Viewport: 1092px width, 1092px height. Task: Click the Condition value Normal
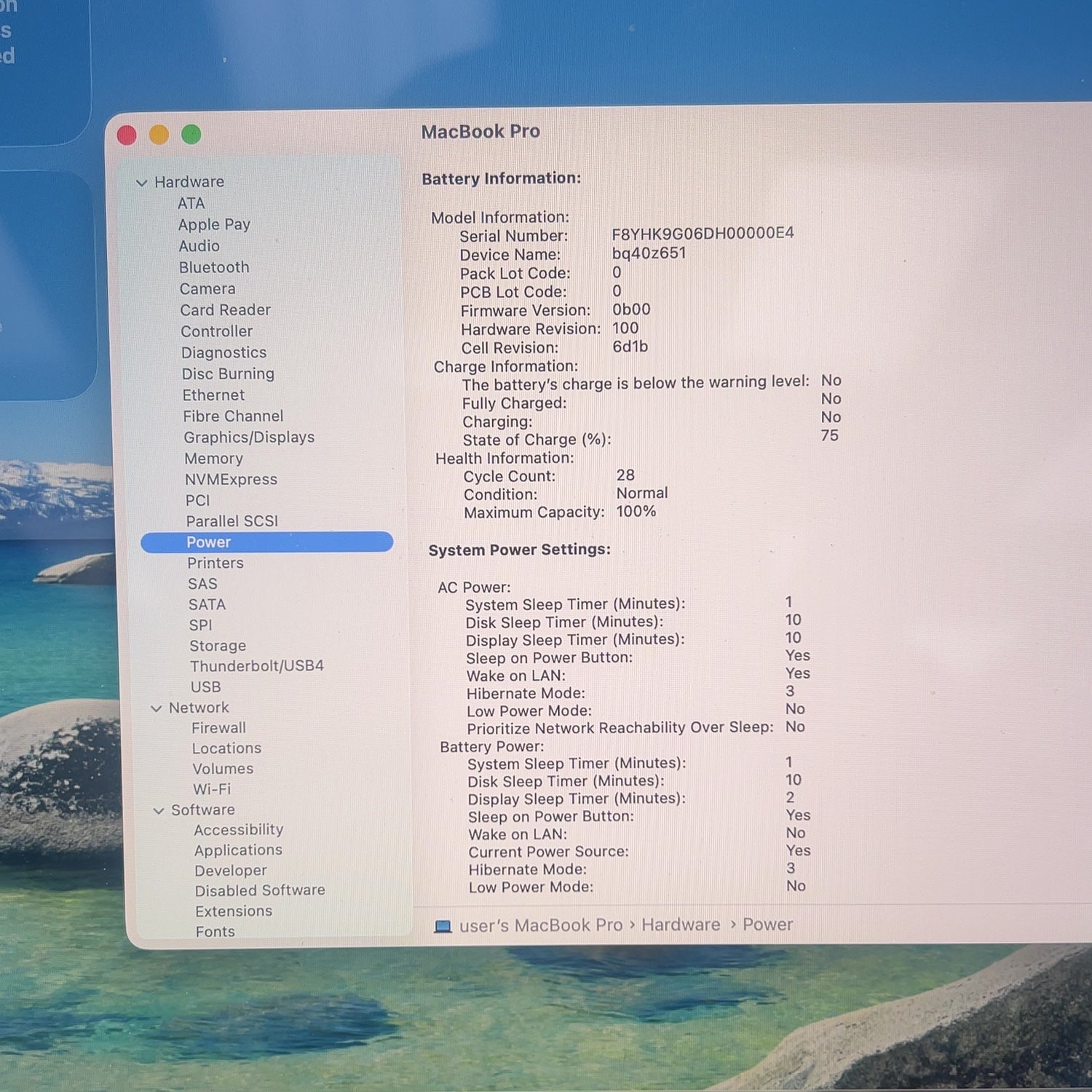642,494
